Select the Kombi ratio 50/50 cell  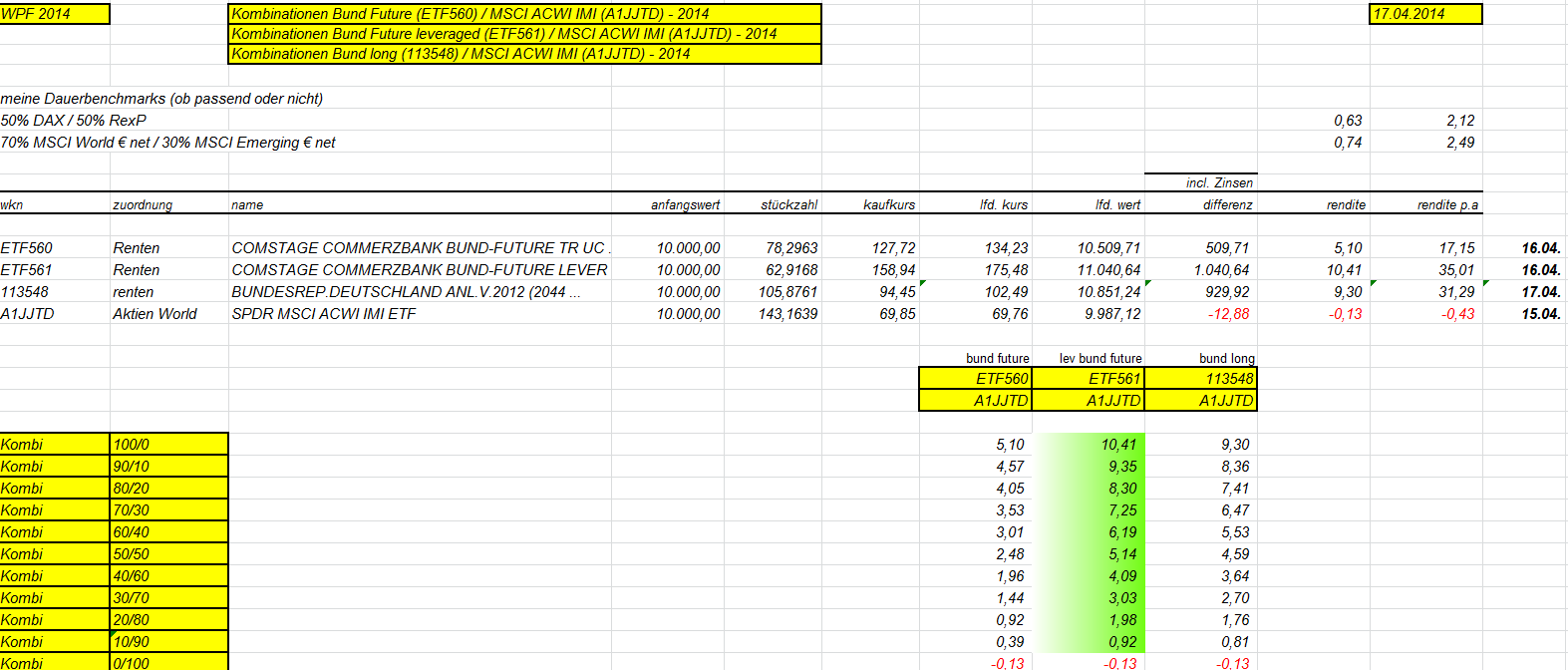tap(168, 554)
